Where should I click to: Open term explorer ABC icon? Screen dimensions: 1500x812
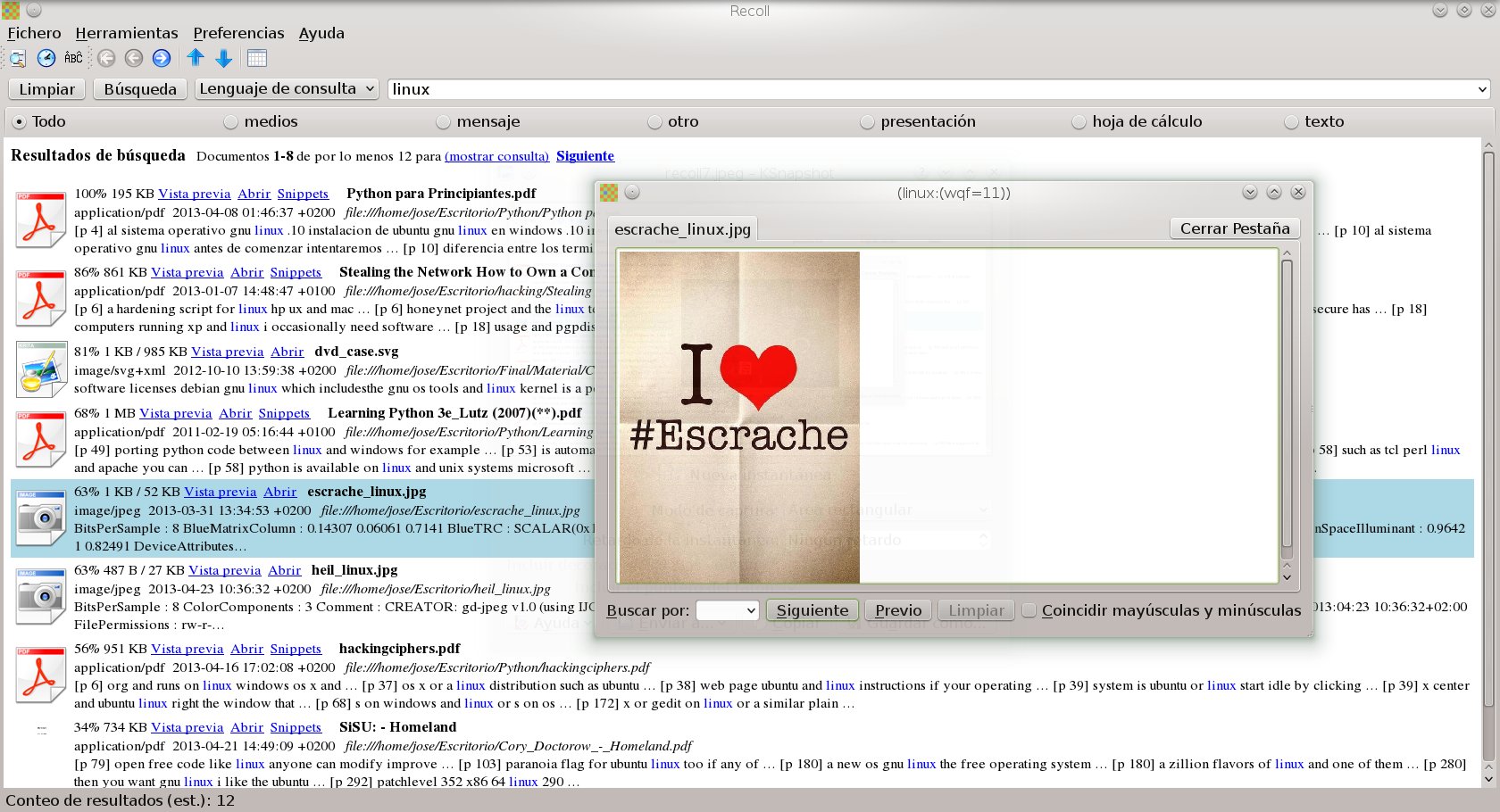[x=73, y=58]
